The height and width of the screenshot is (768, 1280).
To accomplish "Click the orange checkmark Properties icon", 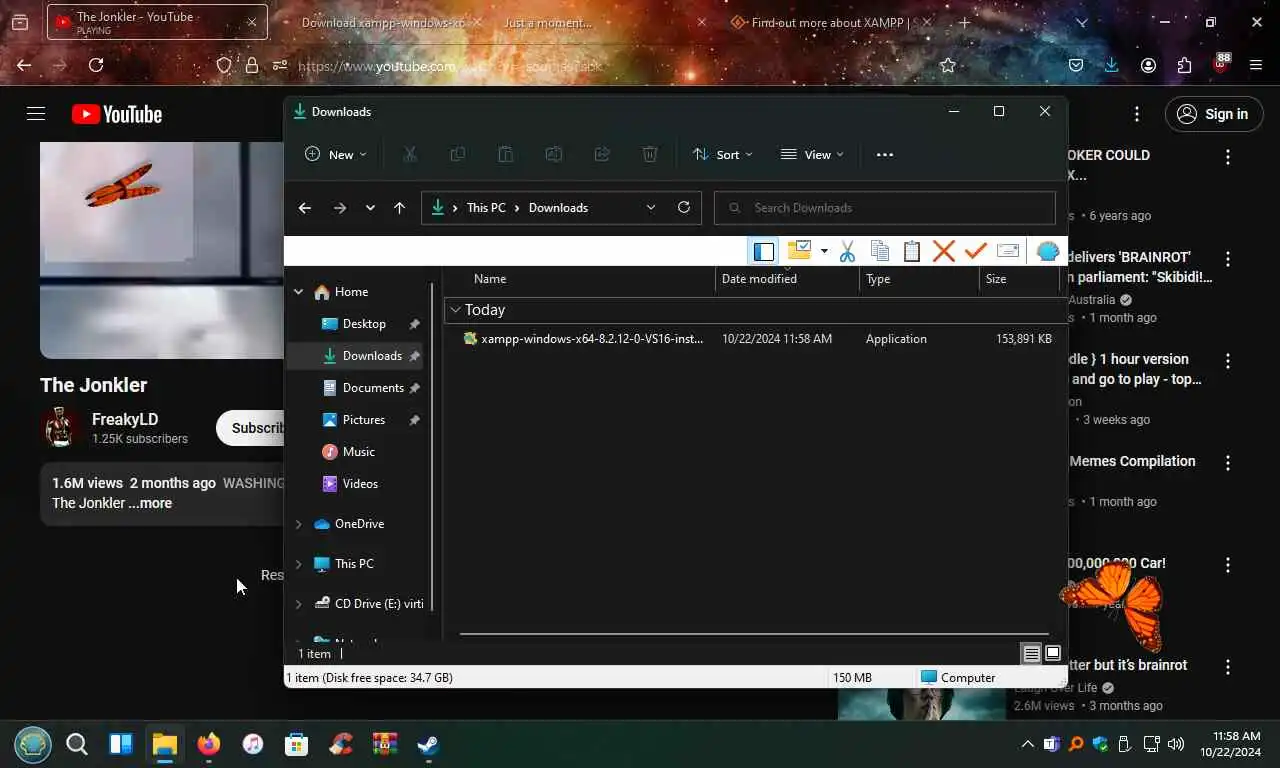I will (x=975, y=251).
